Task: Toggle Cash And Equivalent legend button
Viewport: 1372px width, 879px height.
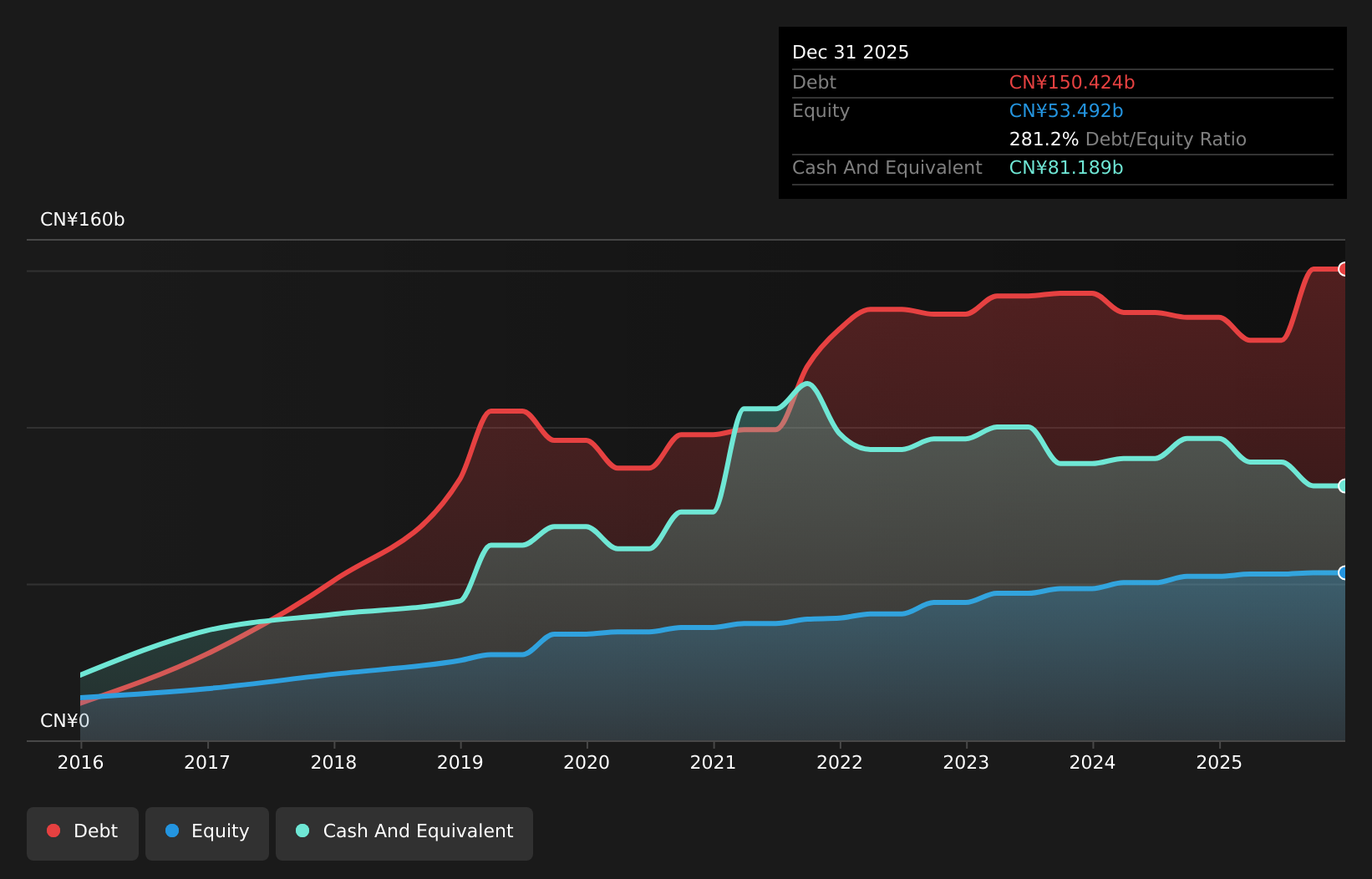Action: (x=404, y=833)
